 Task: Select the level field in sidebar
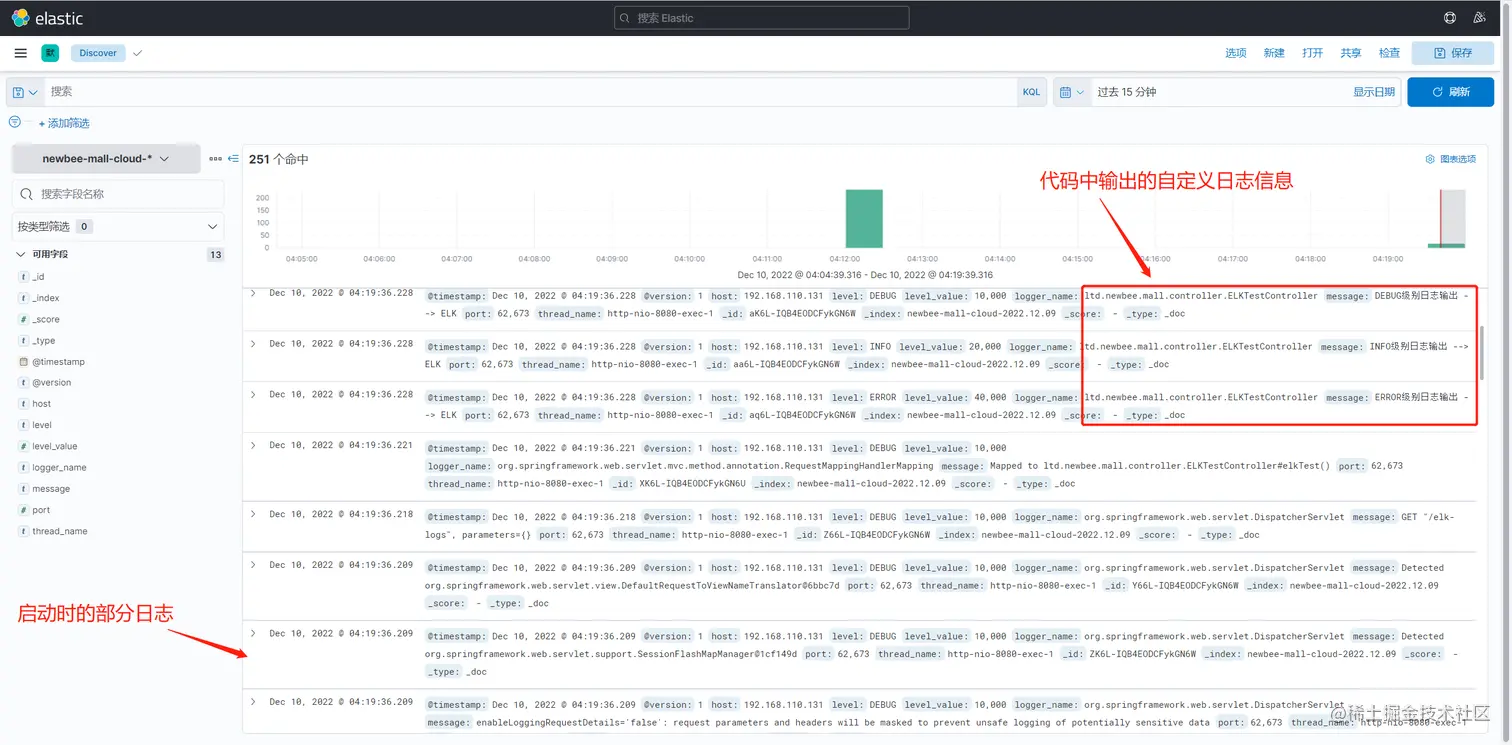coord(42,425)
